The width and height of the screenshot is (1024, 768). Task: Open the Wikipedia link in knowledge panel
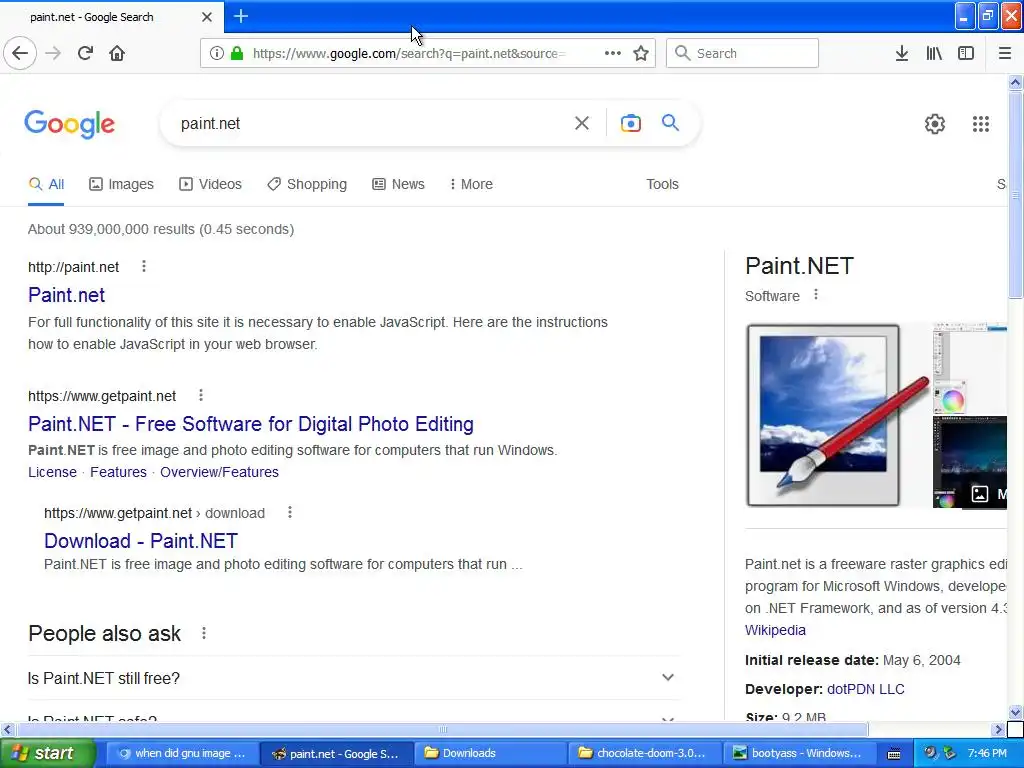pos(775,630)
